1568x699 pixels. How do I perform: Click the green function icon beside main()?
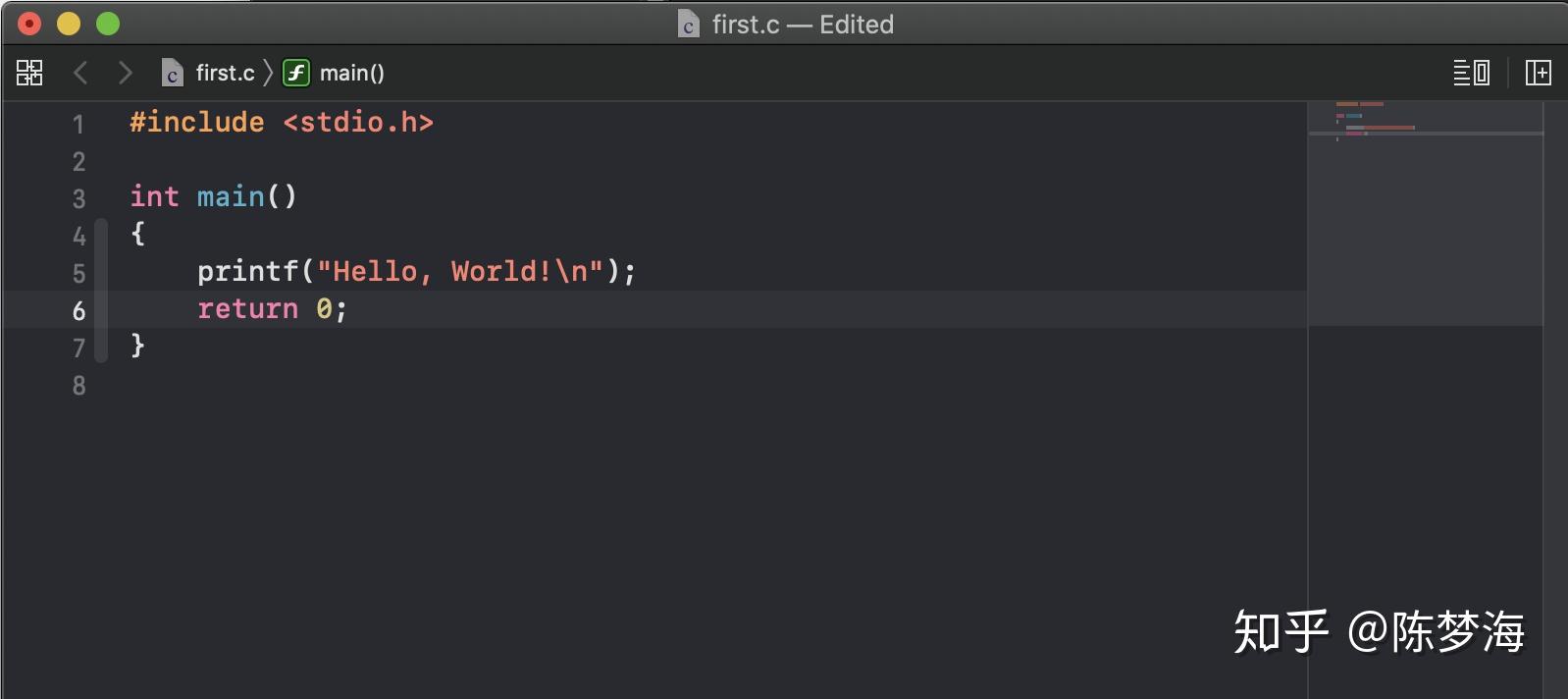pos(296,73)
